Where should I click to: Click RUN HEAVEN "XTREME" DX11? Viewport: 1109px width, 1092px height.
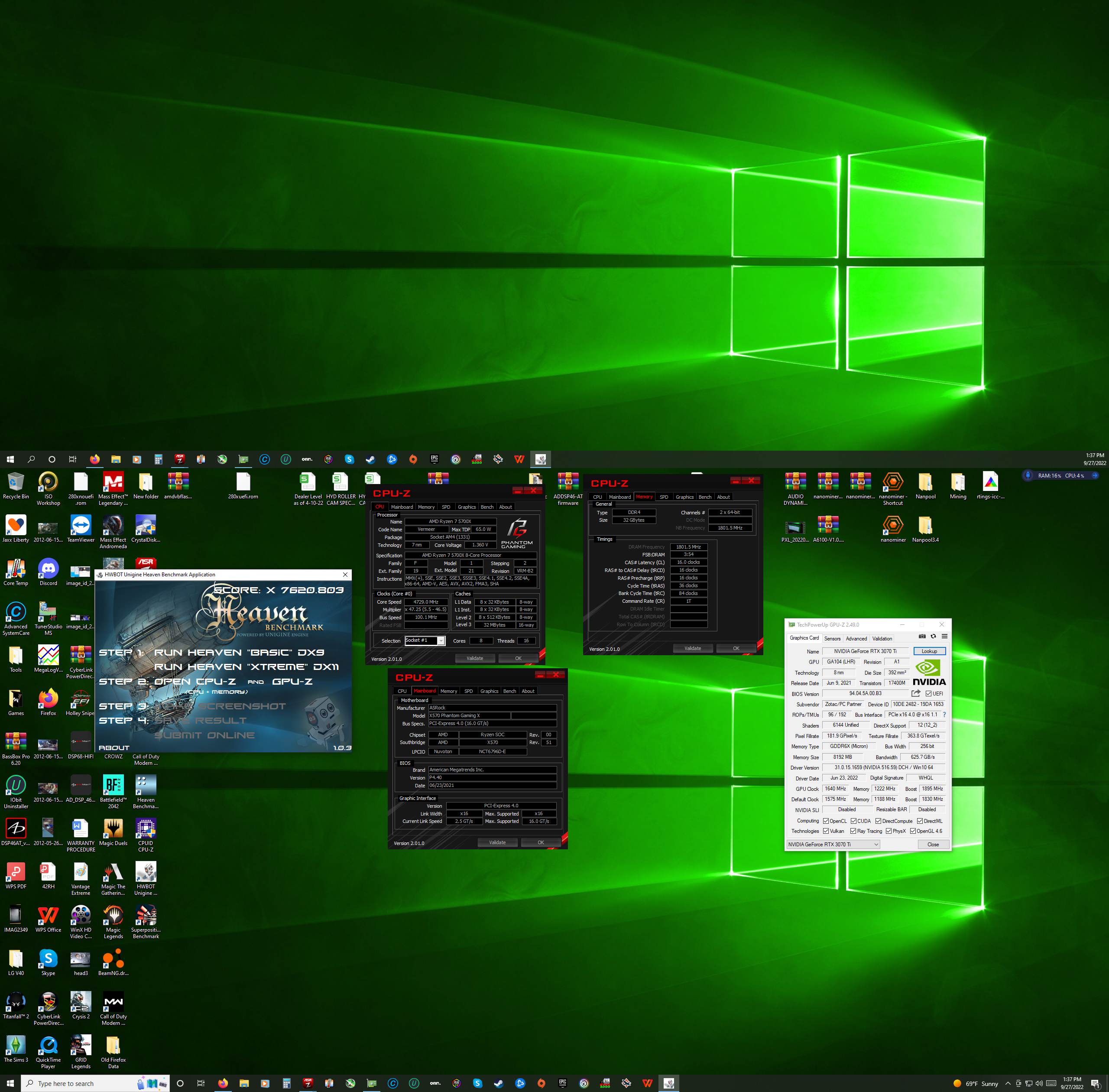click(246, 667)
